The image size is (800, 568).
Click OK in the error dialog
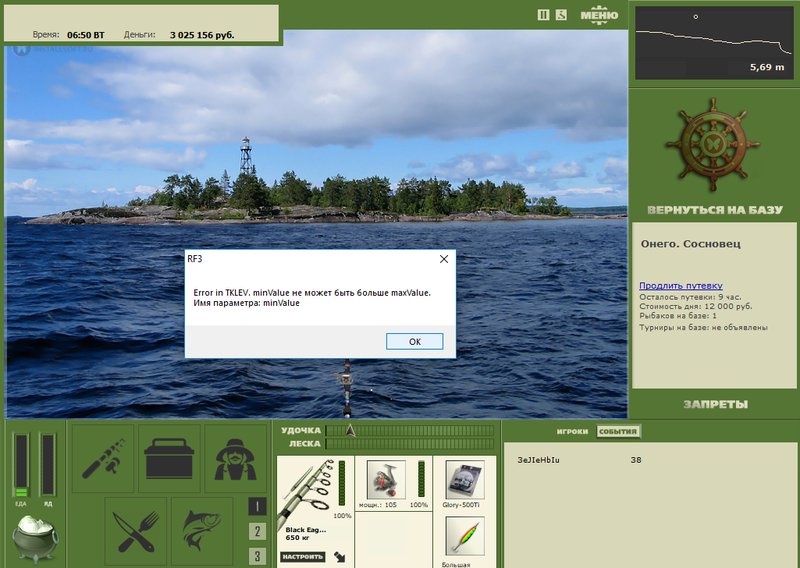pyautogui.click(x=415, y=341)
